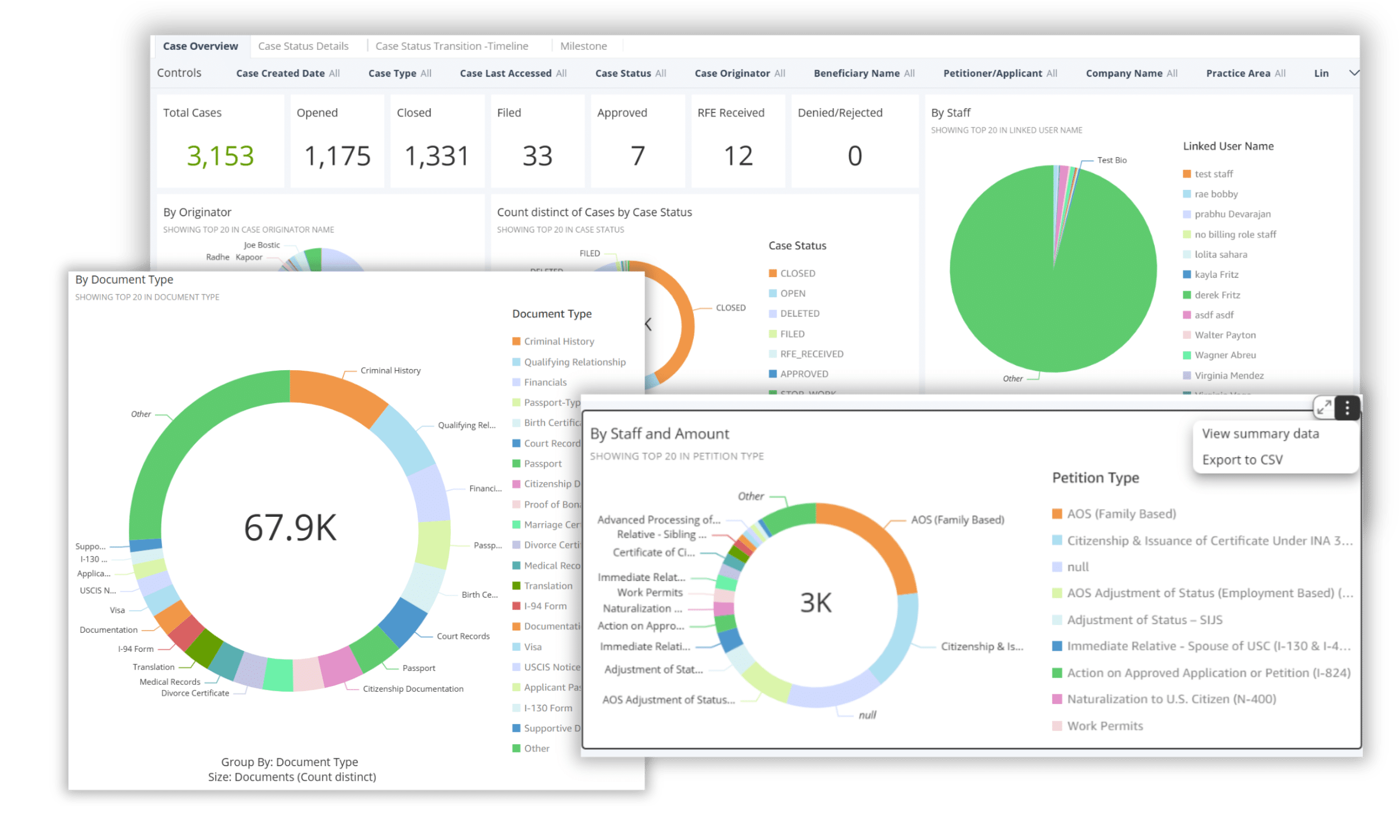Open the three-dot visual menu

[x=1347, y=408]
